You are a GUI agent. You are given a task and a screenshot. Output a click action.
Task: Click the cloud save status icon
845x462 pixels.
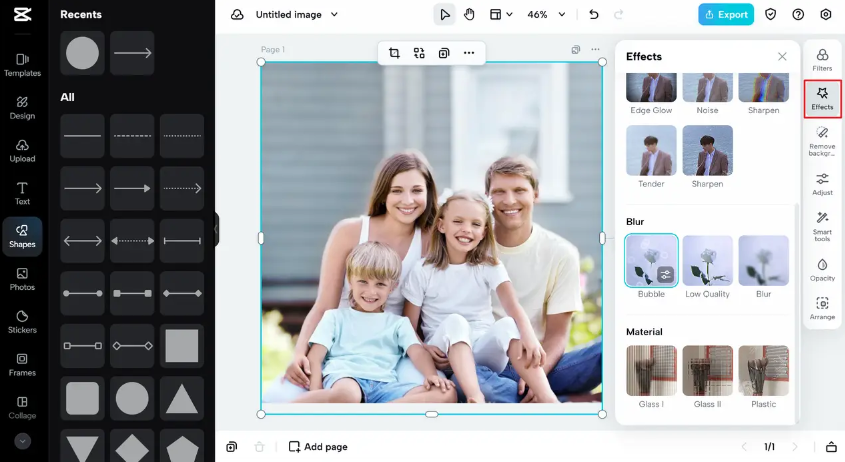point(237,15)
